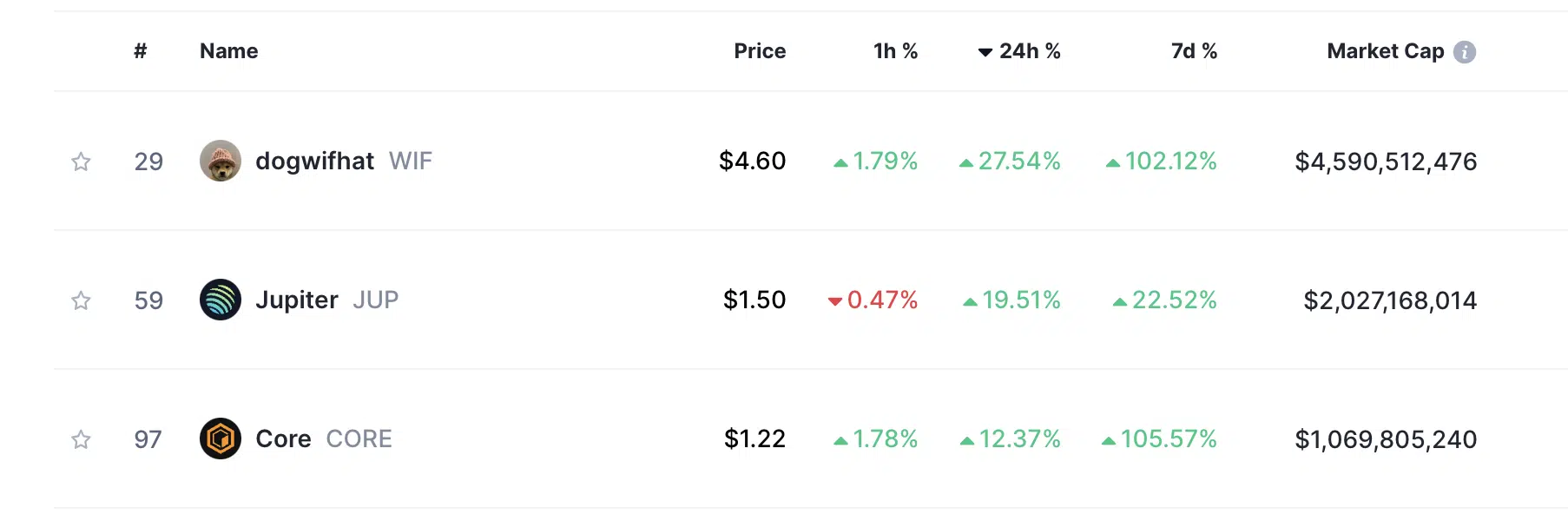Sort table by 1h % column
This screenshot has height=521, width=1568.
[x=895, y=51]
